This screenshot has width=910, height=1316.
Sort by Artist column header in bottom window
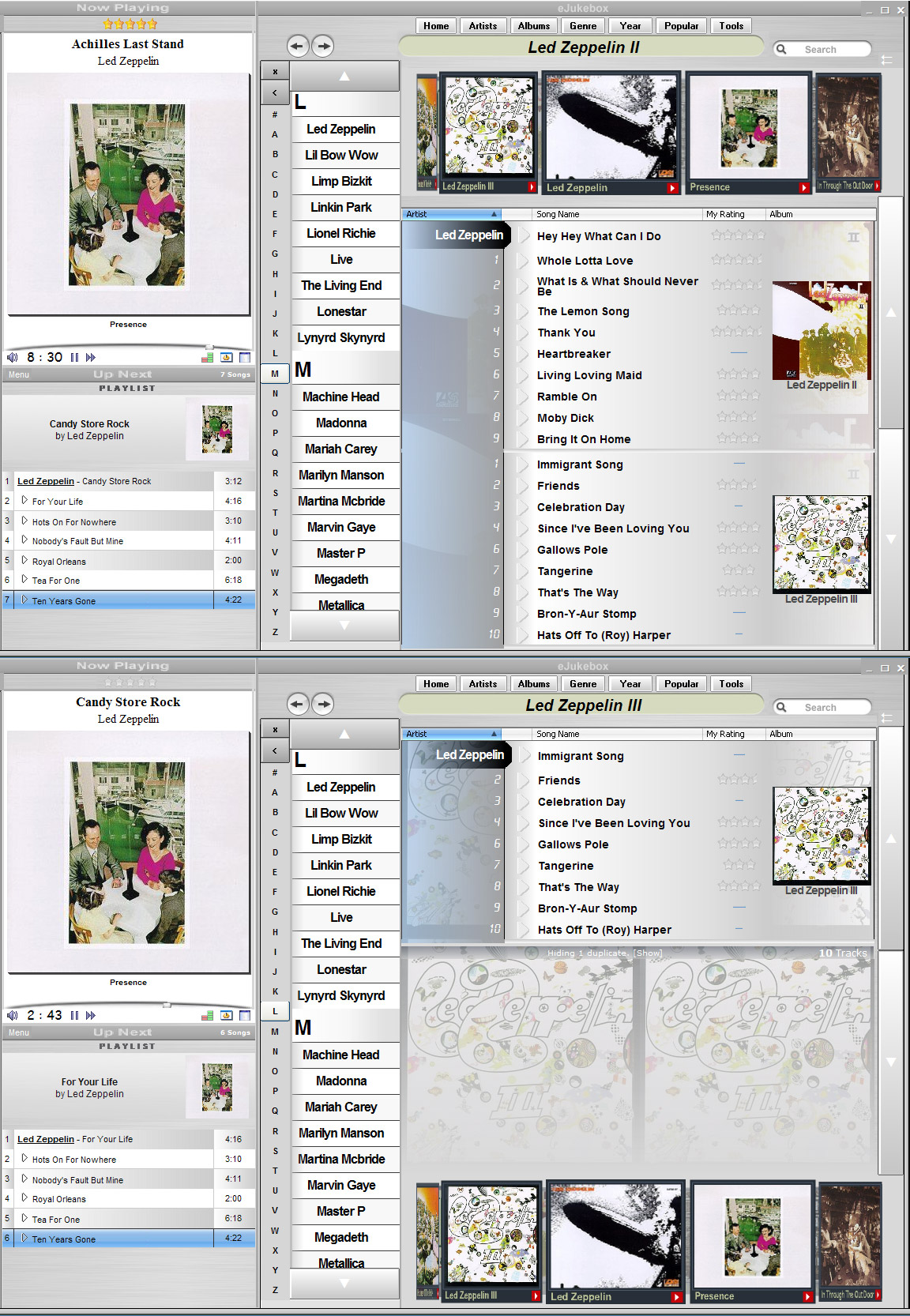(451, 734)
